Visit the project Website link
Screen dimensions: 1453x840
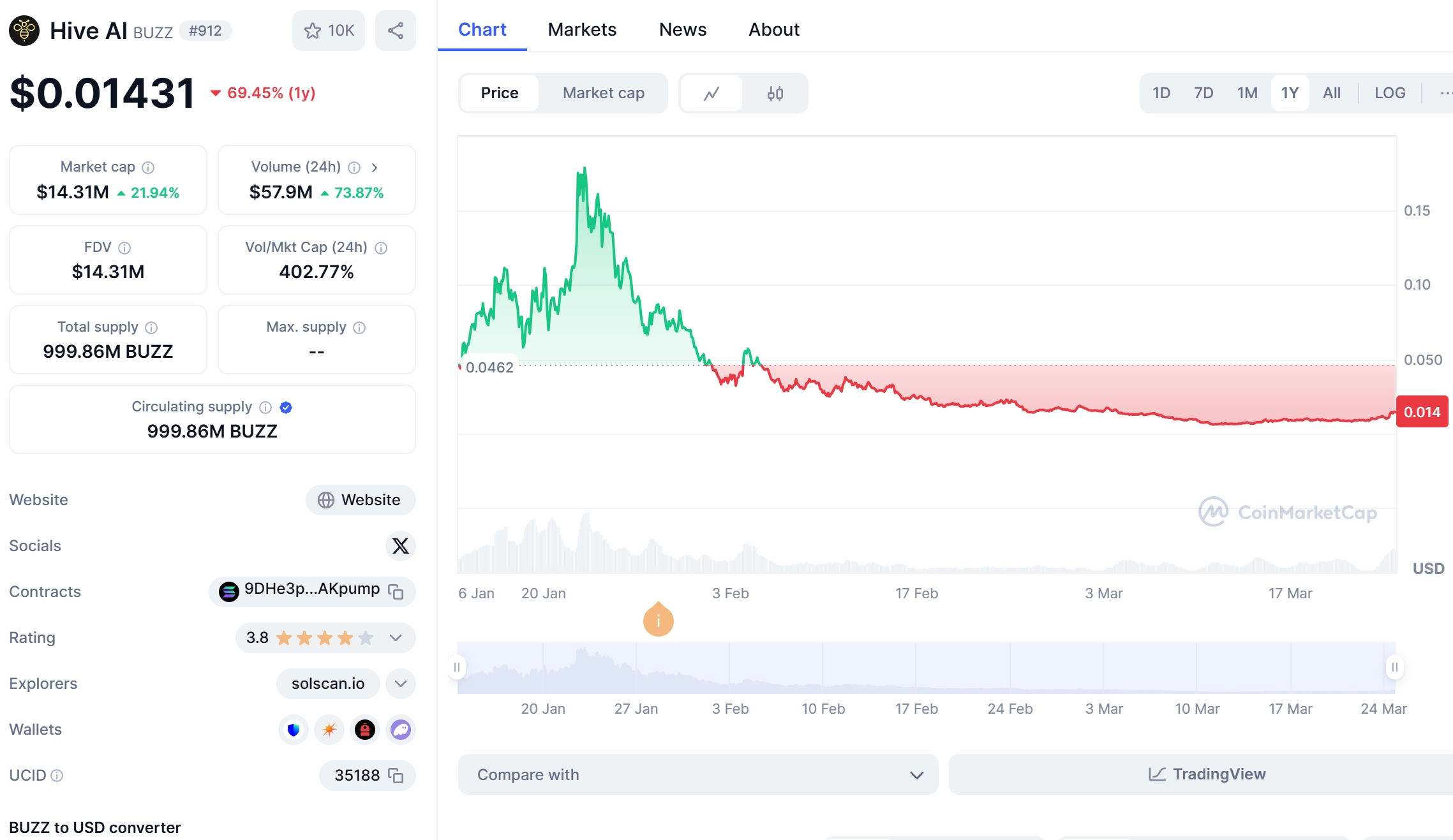click(x=361, y=500)
